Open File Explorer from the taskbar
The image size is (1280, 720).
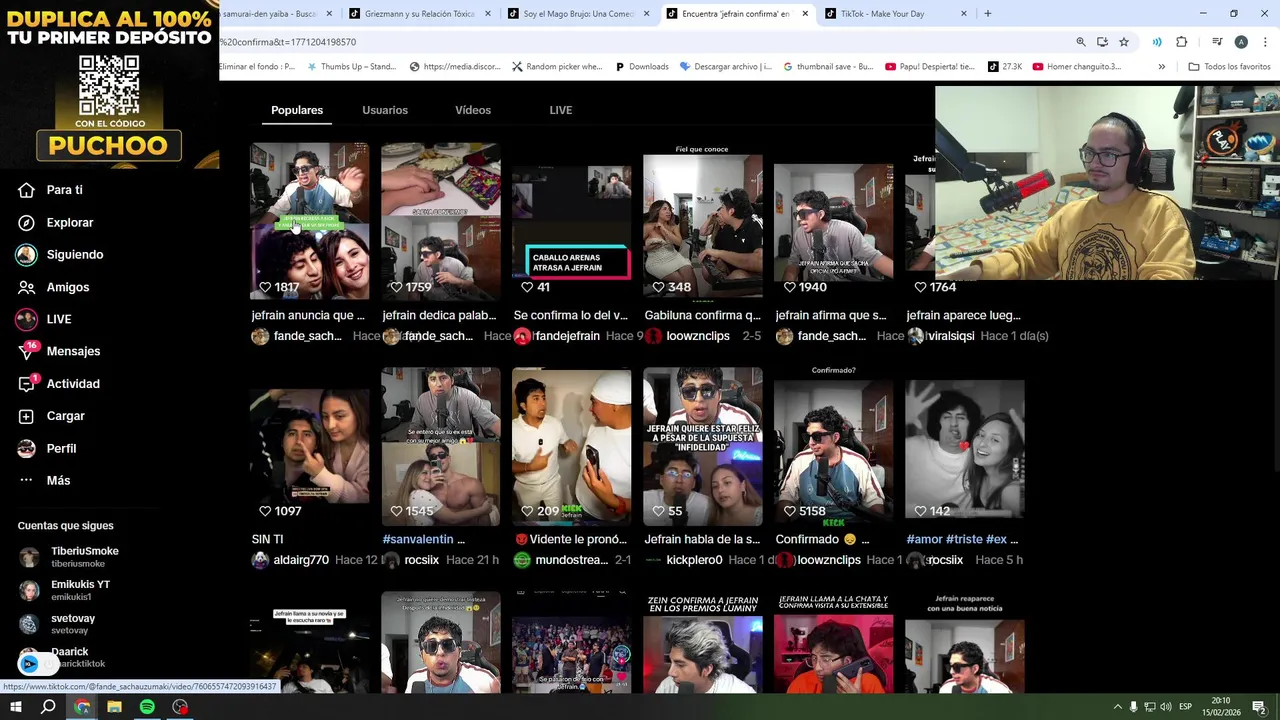pos(114,707)
